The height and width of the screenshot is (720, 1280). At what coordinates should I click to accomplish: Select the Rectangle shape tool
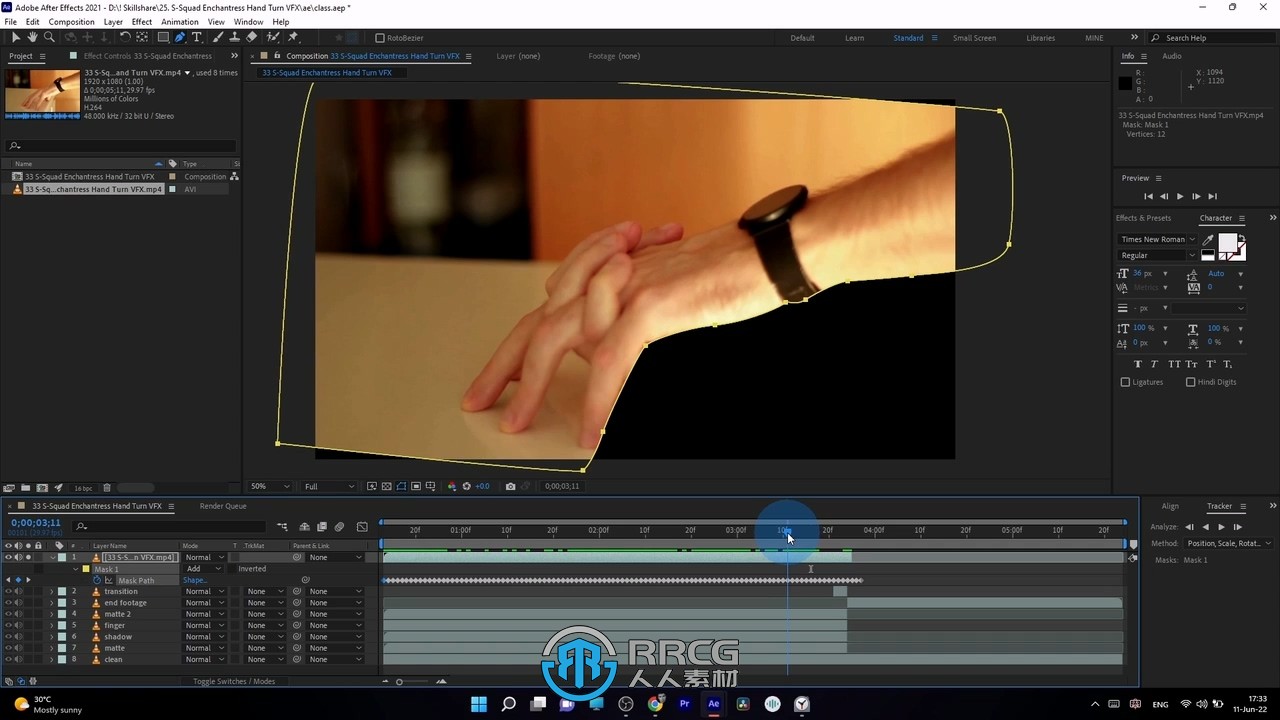coord(163,37)
